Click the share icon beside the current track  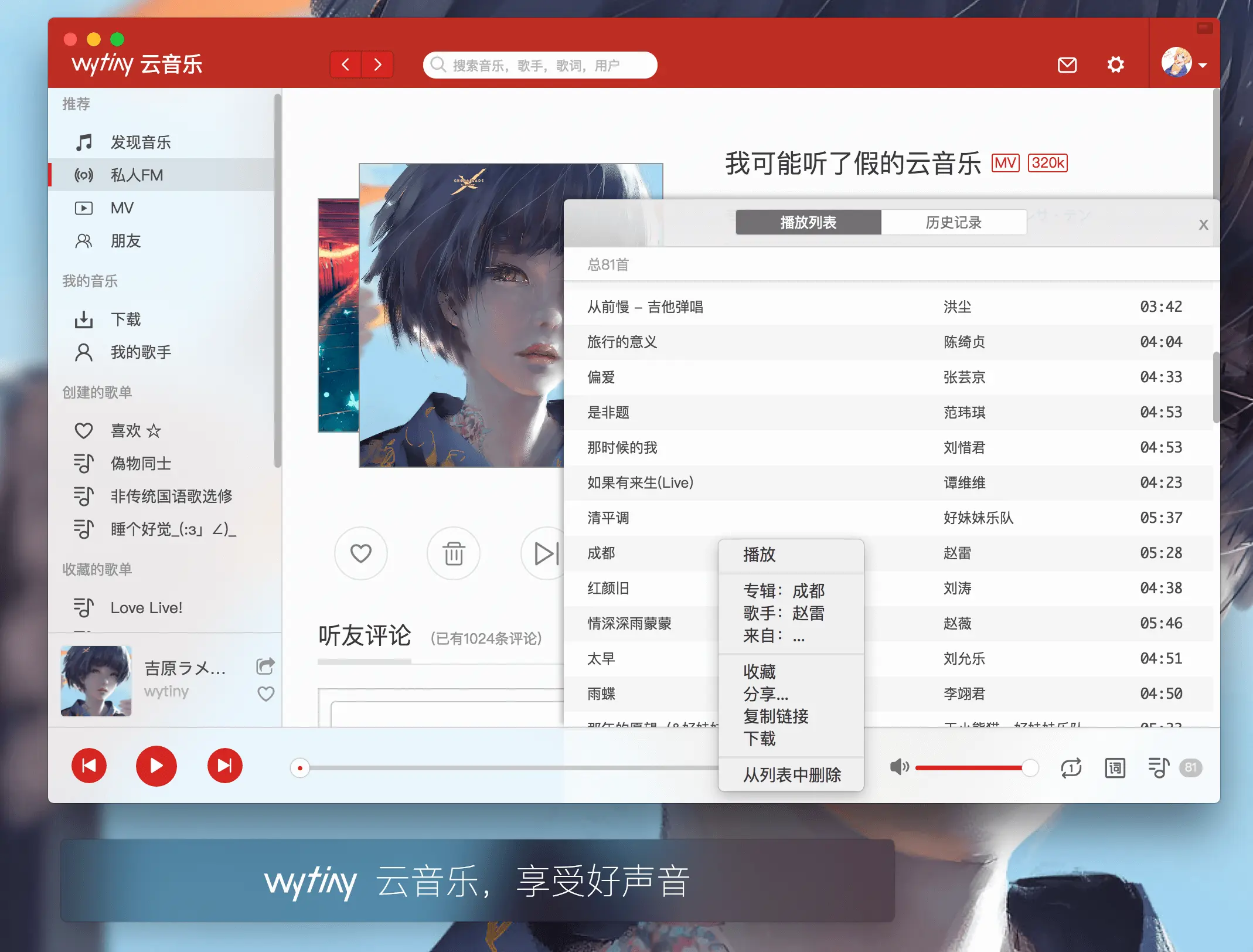pos(265,666)
